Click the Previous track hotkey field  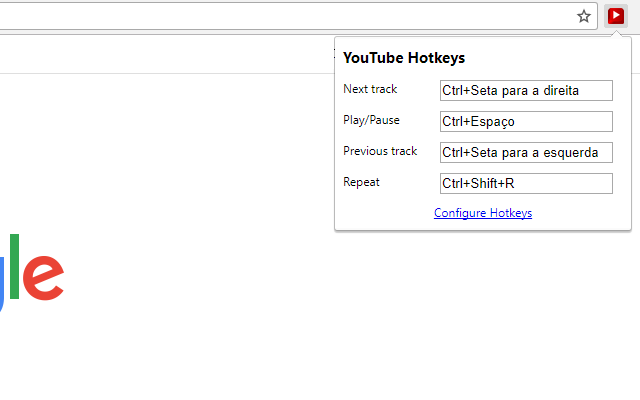(526, 152)
